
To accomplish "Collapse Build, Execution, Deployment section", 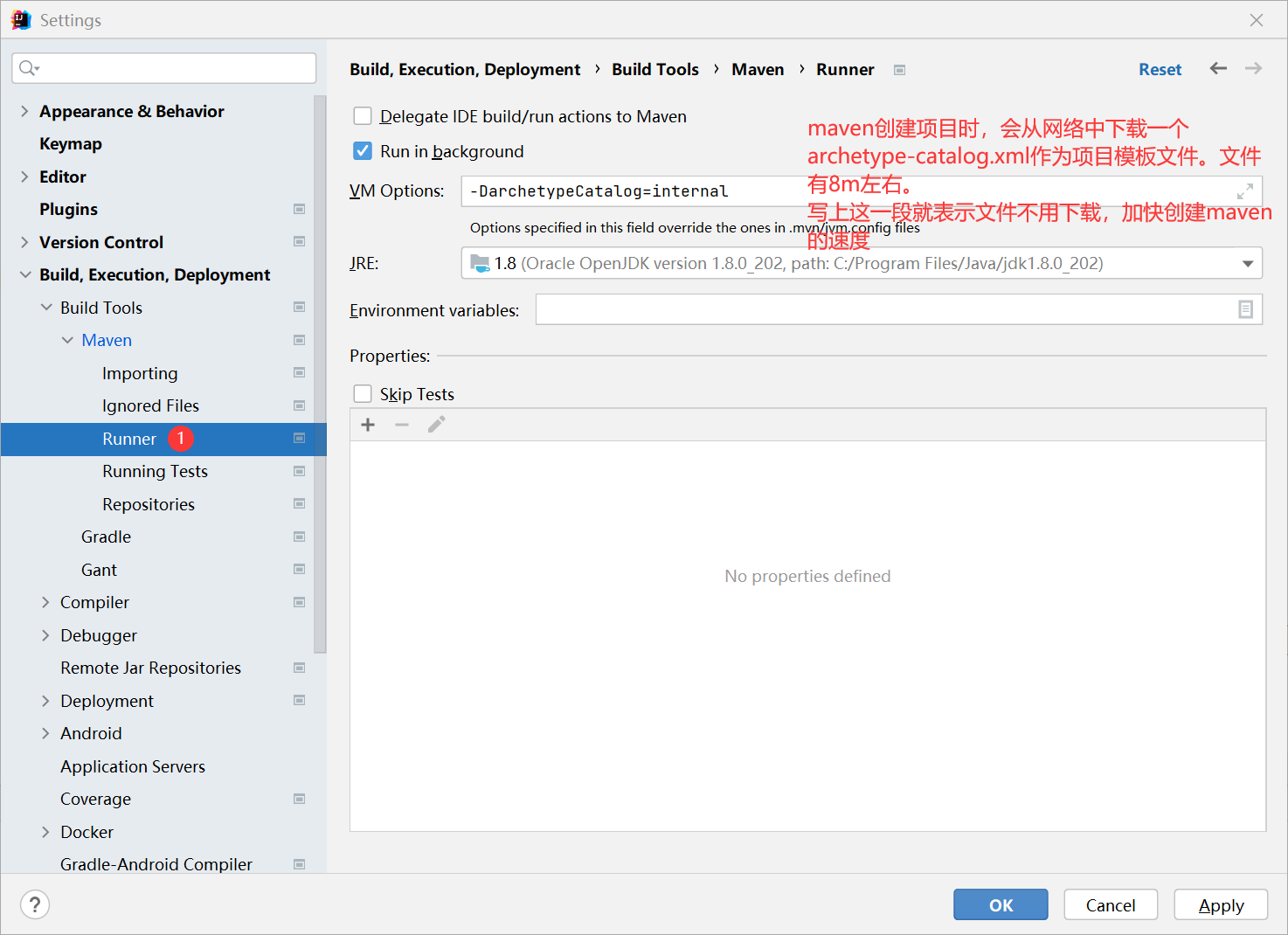I will (24, 274).
